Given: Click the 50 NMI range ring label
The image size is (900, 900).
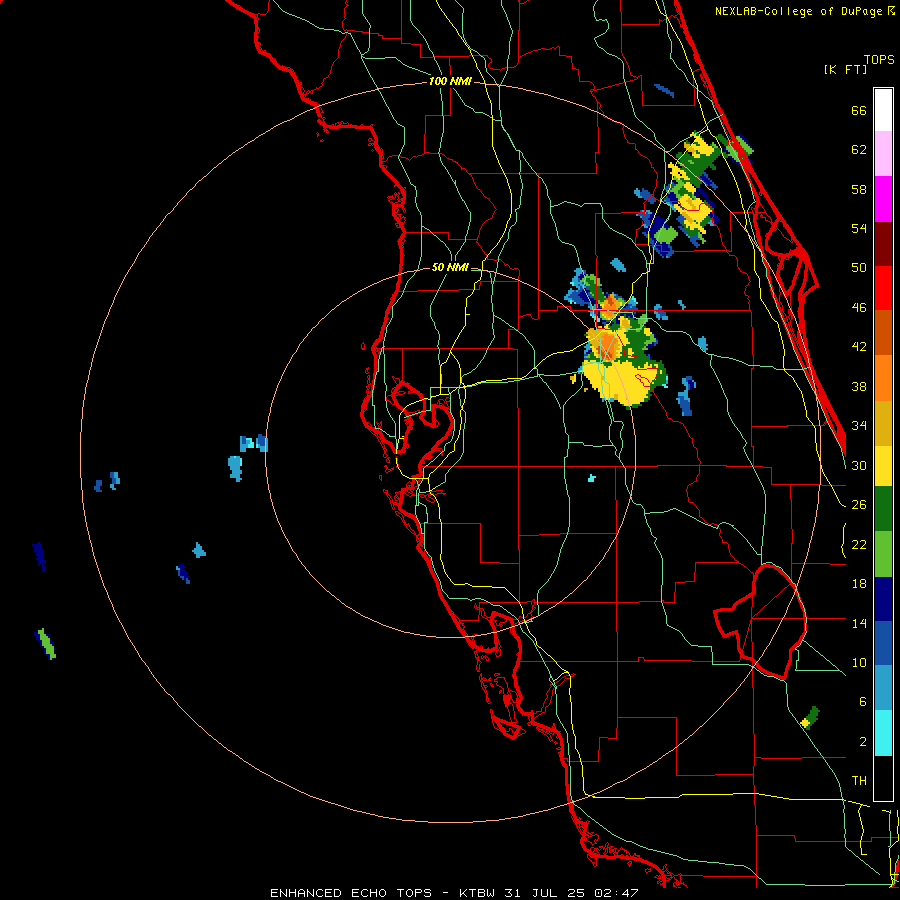Looking at the screenshot, I should coord(450,267).
